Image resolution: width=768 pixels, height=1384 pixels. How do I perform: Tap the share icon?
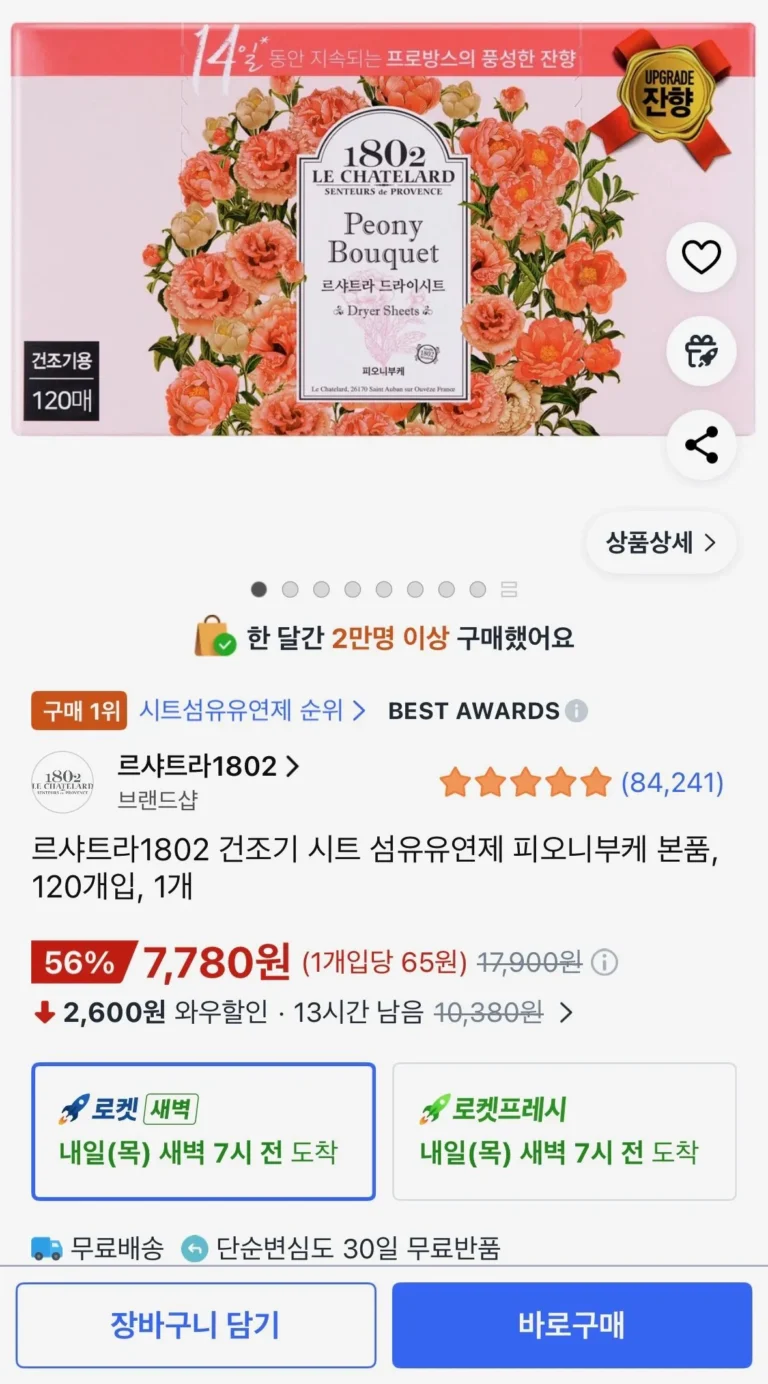[701, 445]
